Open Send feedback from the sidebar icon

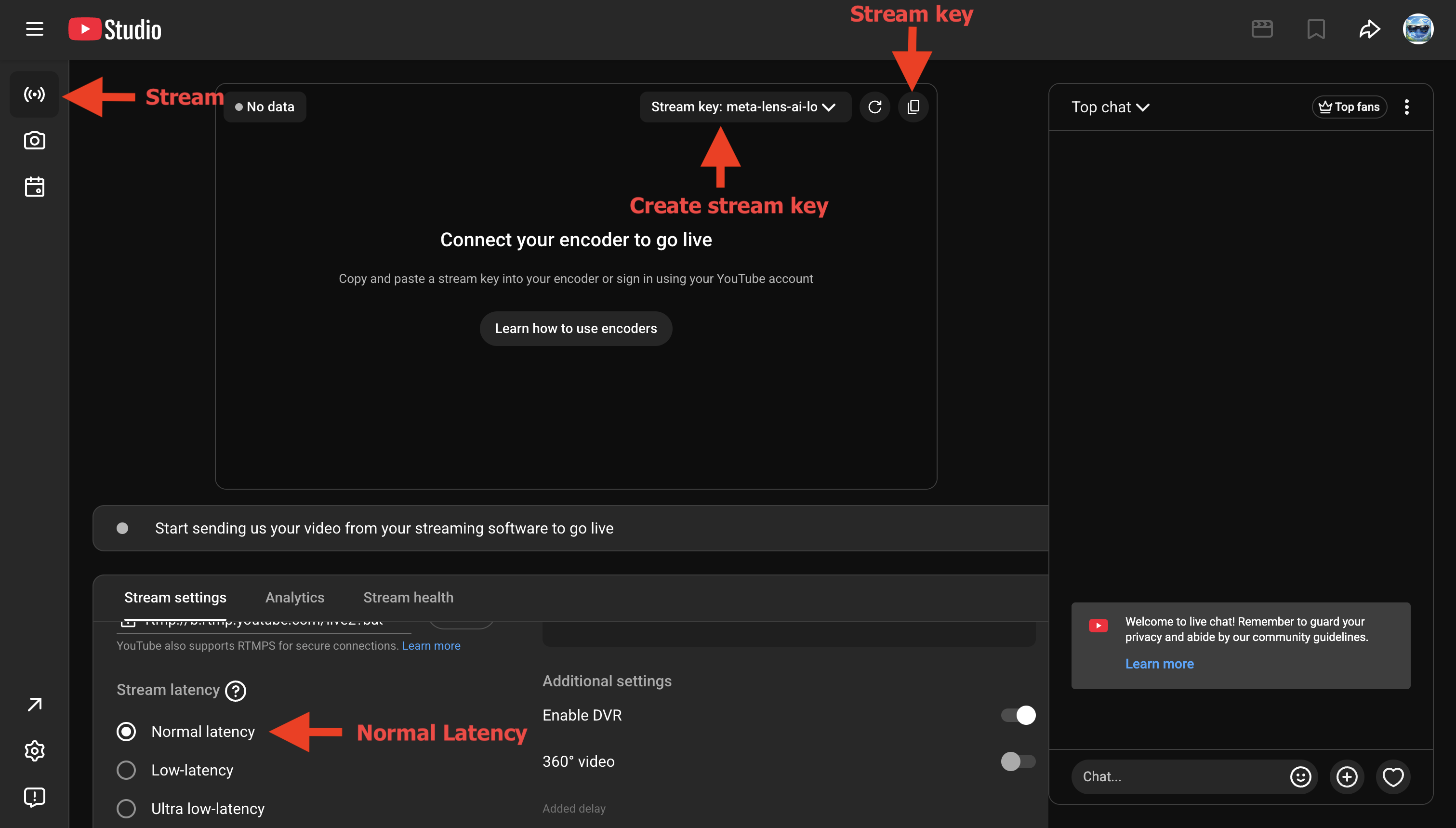pyautogui.click(x=35, y=796)
